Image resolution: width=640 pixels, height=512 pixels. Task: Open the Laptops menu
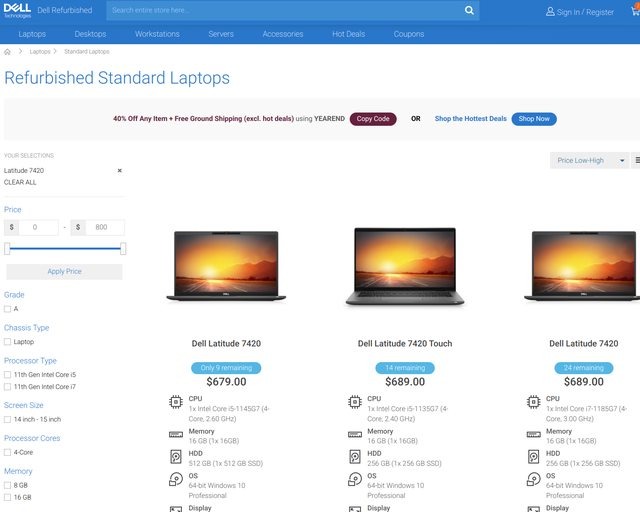click(x=32, y=34)
